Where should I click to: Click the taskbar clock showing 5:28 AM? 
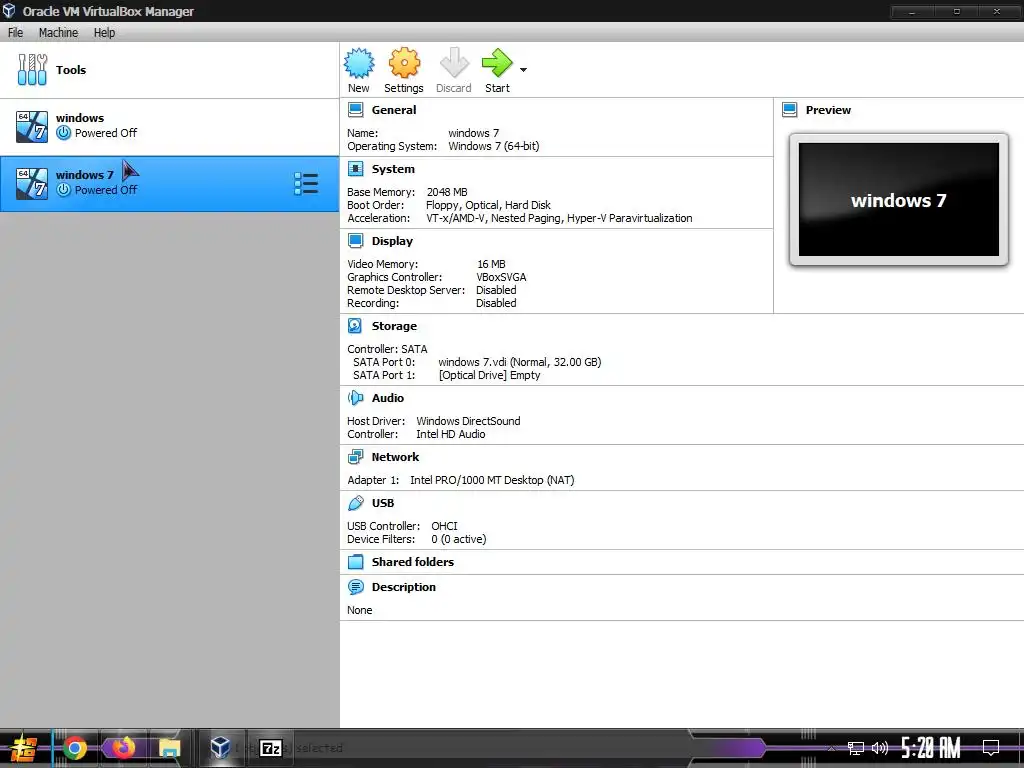[x=931, y=748]
